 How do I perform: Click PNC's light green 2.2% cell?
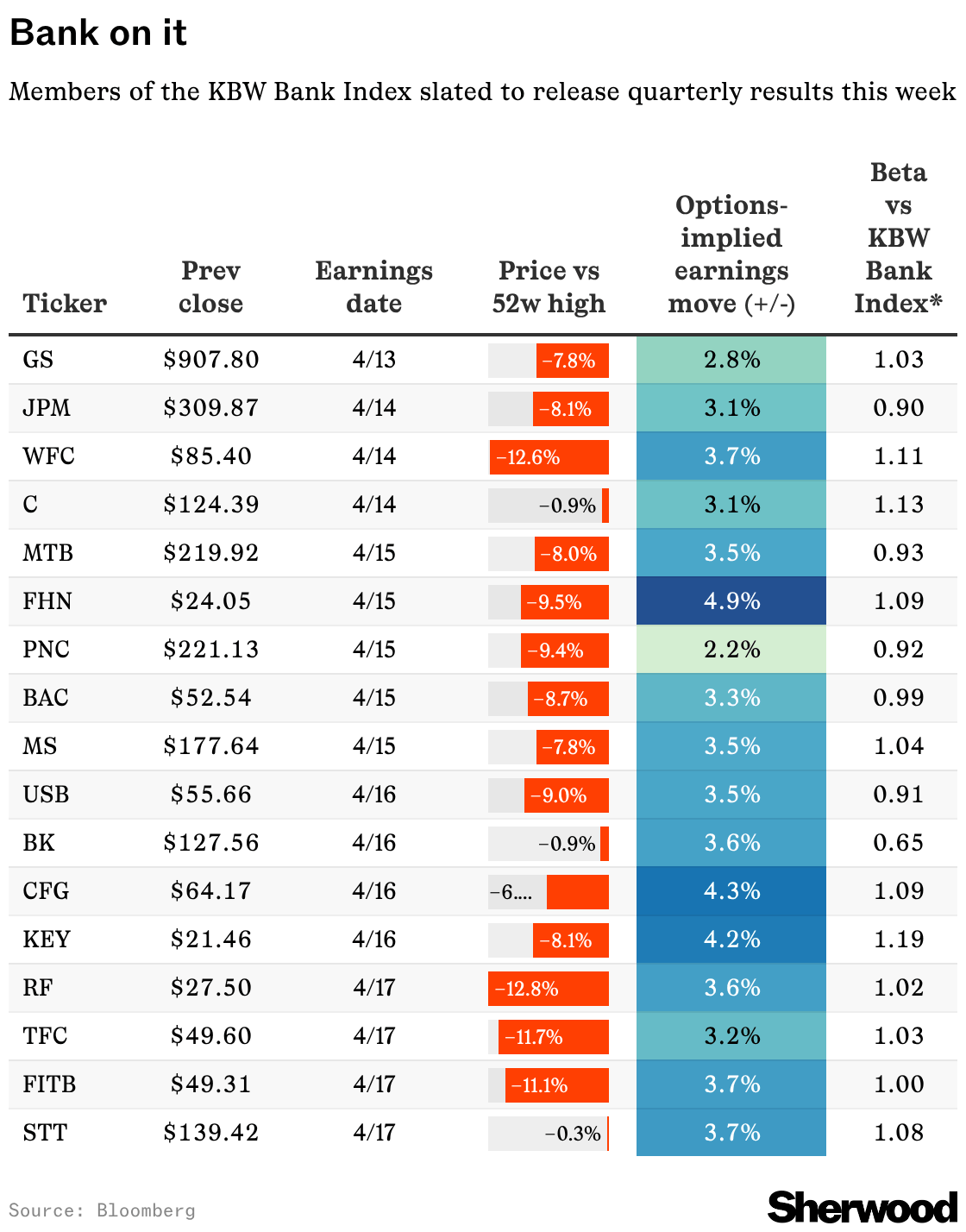pyautogui.click(x=731, y=650)
